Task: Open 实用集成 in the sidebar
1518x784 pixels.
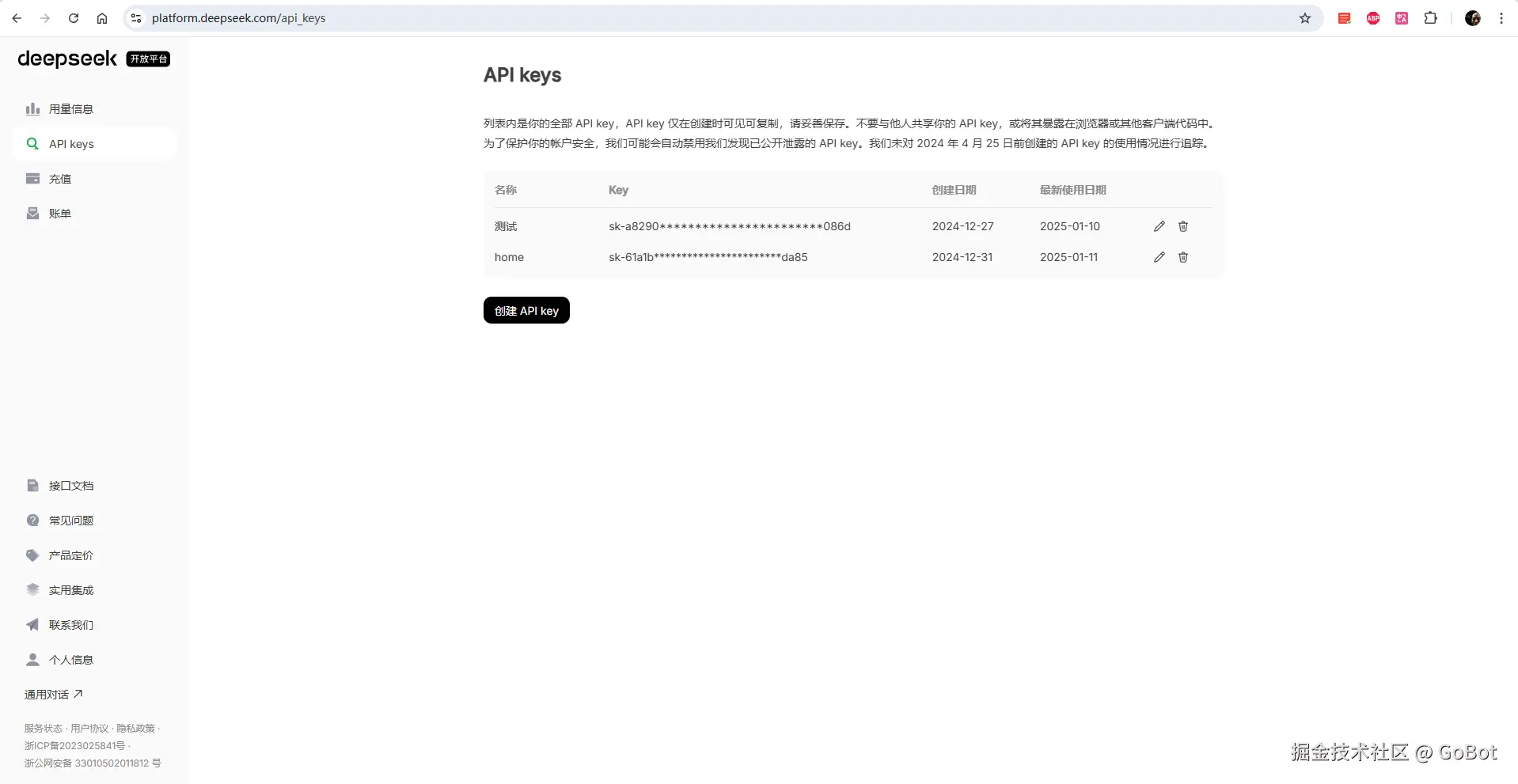Action: coord(95,590)
